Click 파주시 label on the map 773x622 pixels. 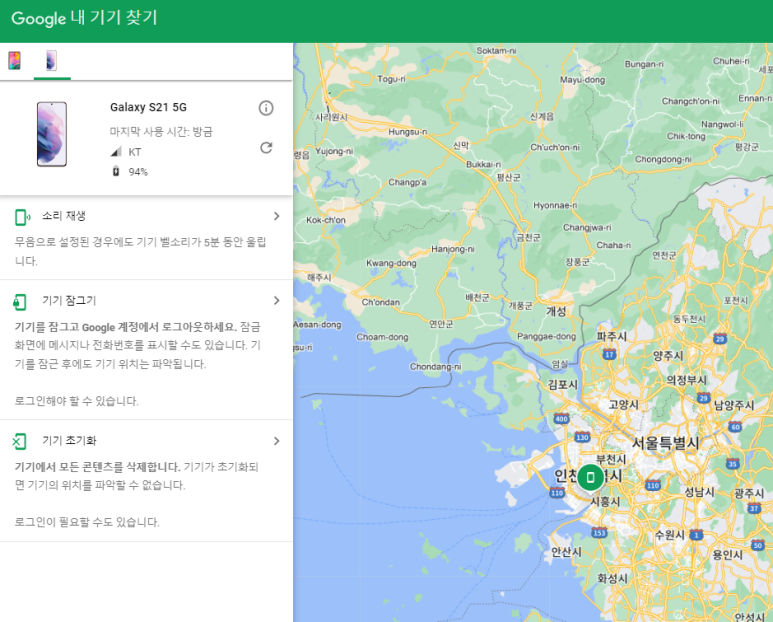612,336
